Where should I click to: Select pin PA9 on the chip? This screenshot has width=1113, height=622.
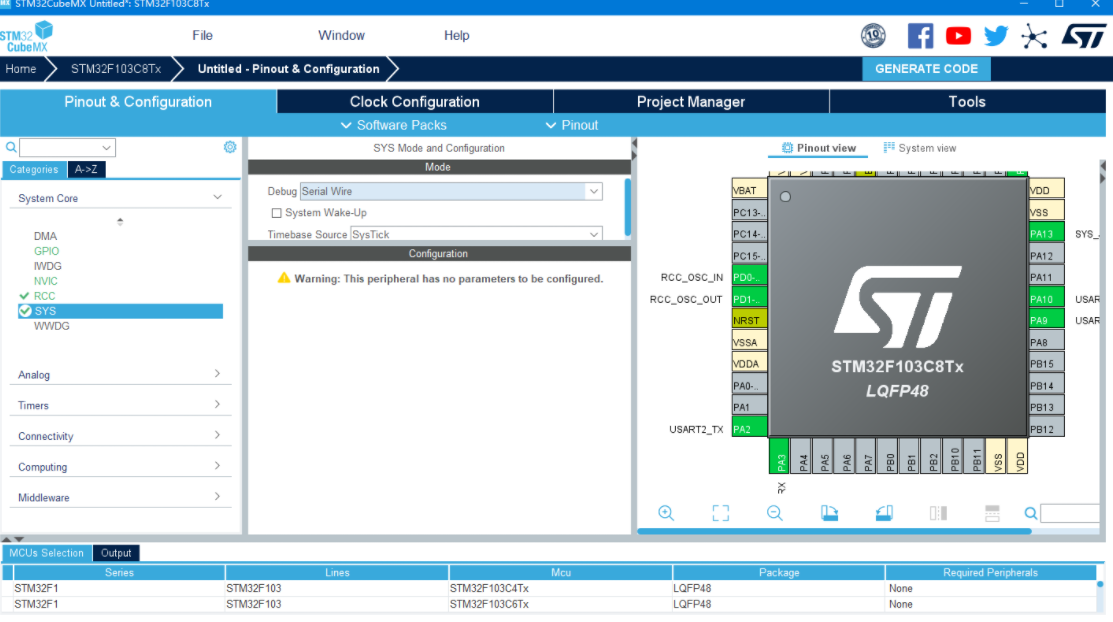click(x=1046, y=320)
